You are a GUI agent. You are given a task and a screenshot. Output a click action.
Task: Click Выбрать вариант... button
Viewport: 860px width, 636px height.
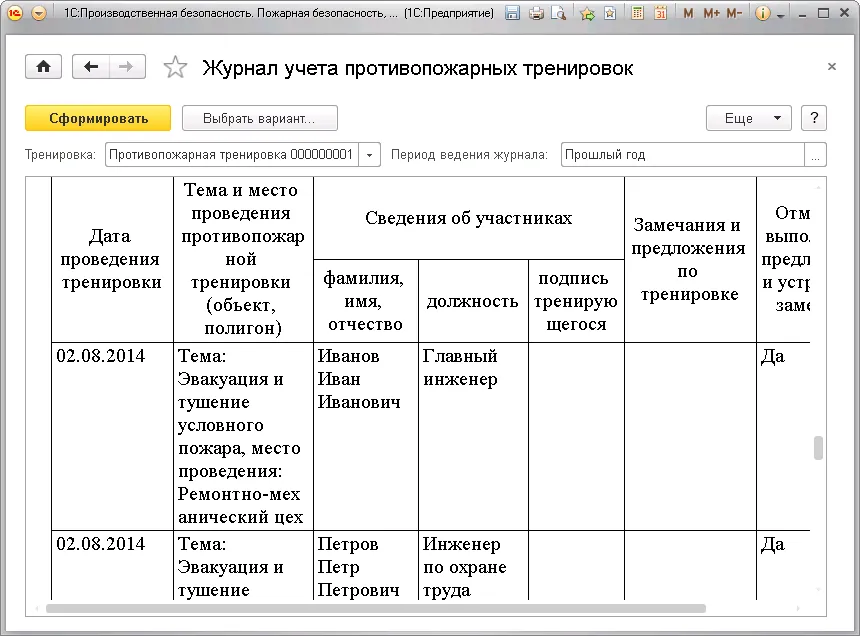point(259,118)
